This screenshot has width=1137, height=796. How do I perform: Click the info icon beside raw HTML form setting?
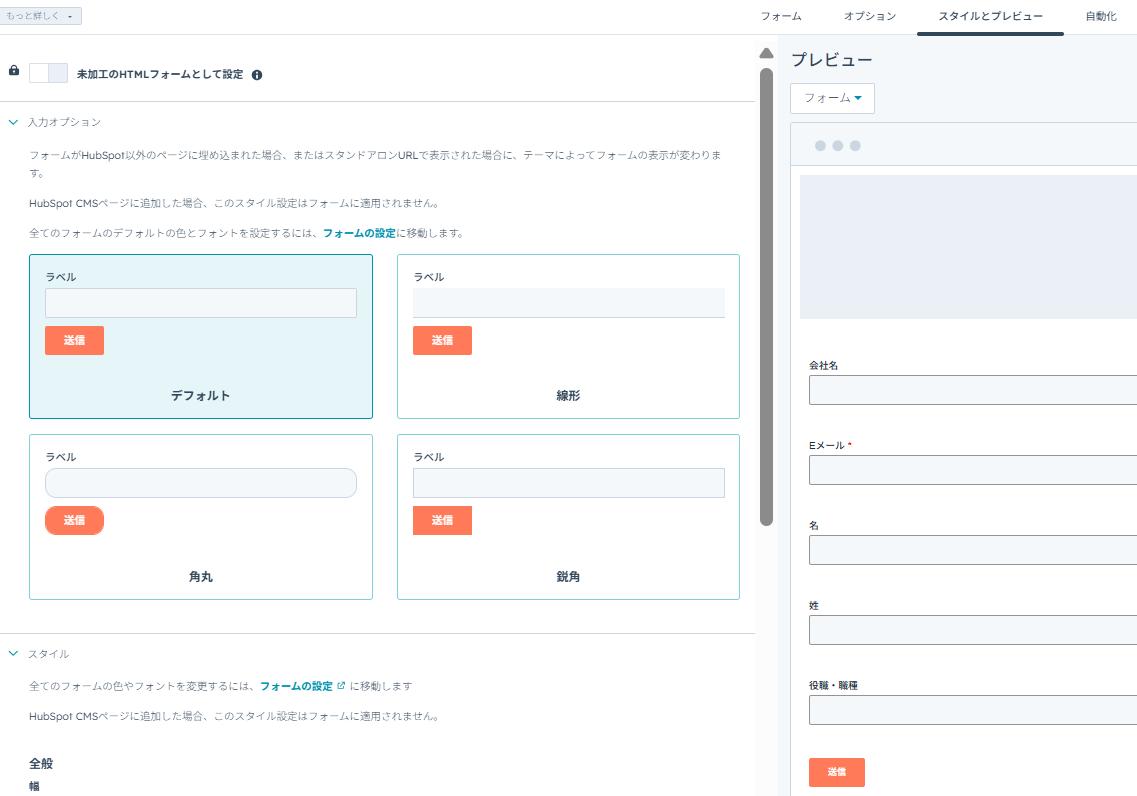[257, 75]
